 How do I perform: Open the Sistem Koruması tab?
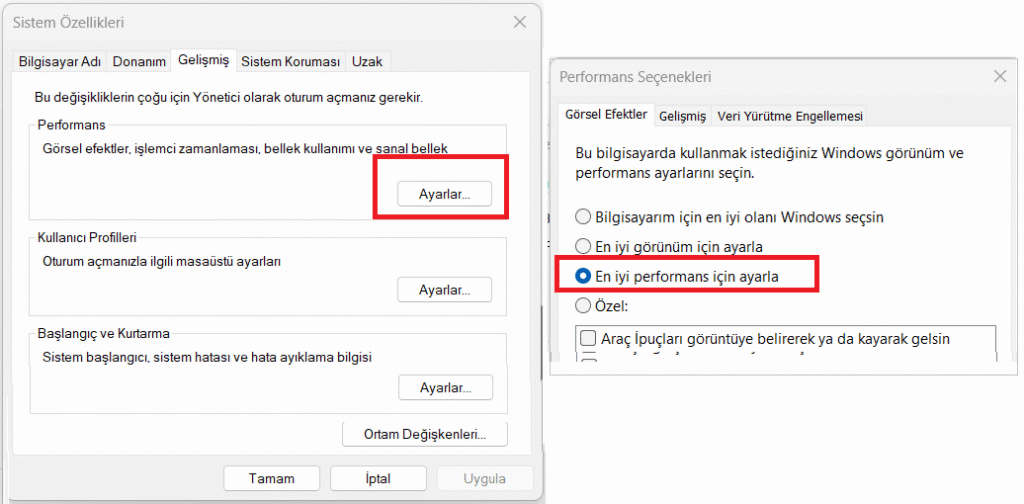coord(291,62)
